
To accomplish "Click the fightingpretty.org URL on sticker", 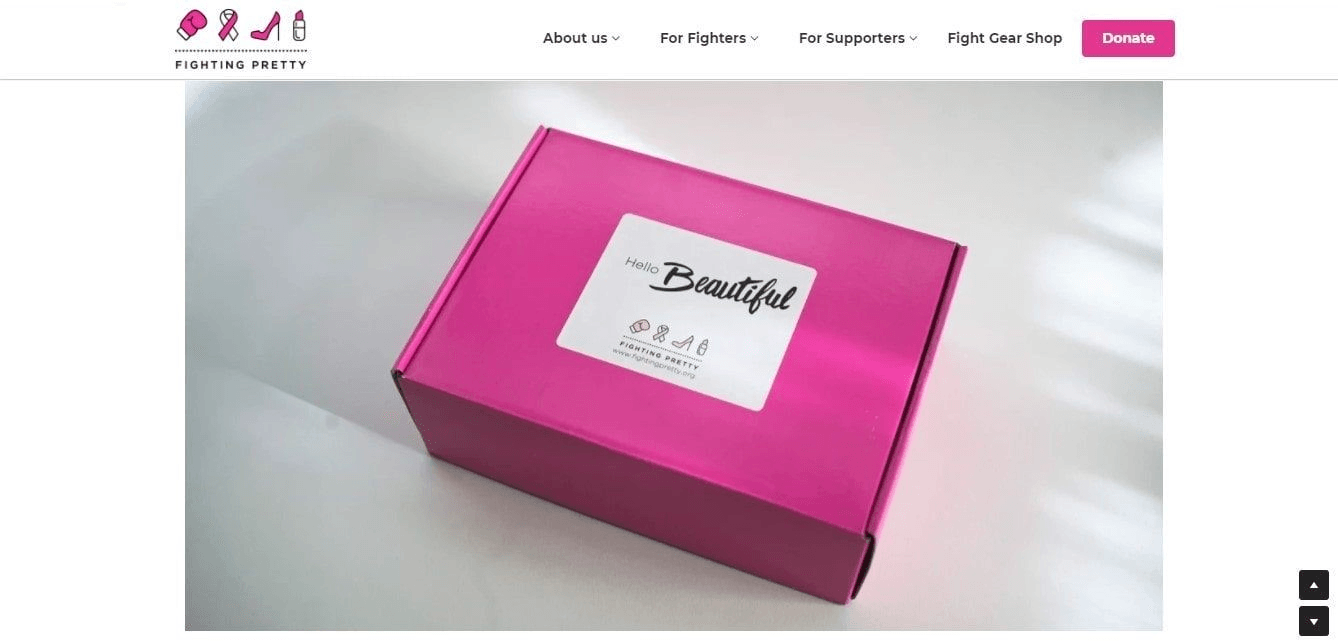I will point(653,364).
